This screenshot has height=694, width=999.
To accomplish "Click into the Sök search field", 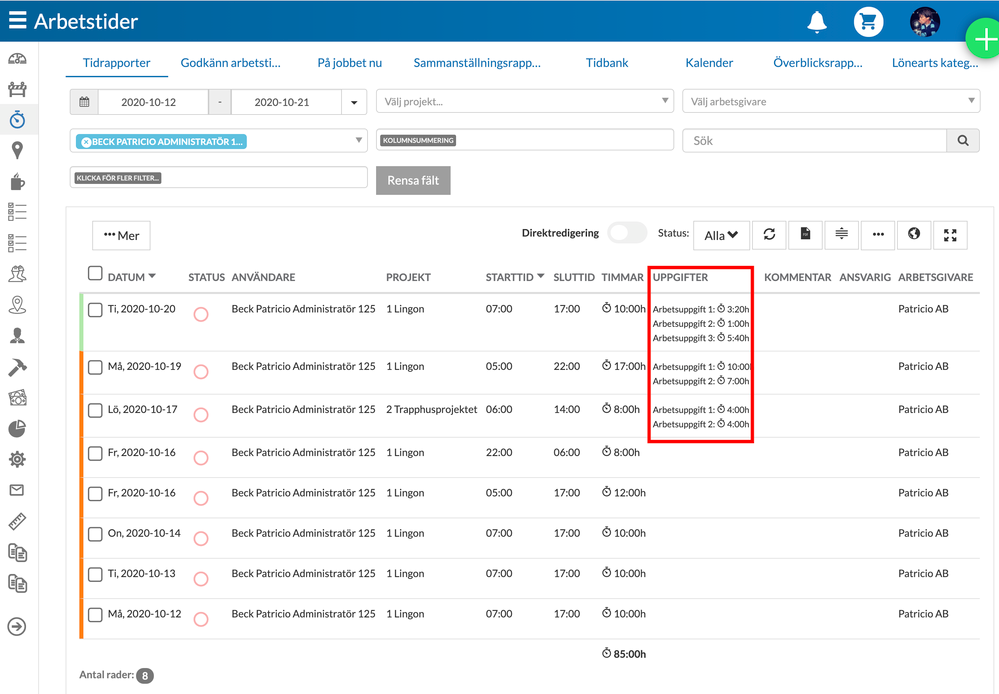I will coord(814,141).
